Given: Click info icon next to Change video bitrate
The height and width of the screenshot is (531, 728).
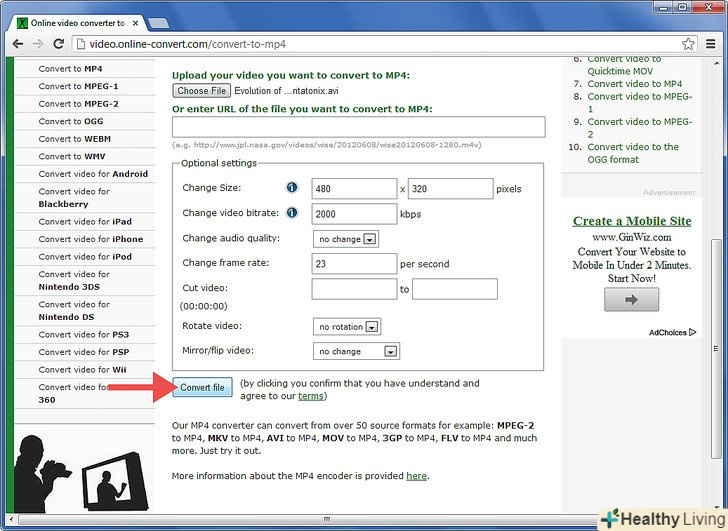Looking at the screenshot, I should (292, 213).
